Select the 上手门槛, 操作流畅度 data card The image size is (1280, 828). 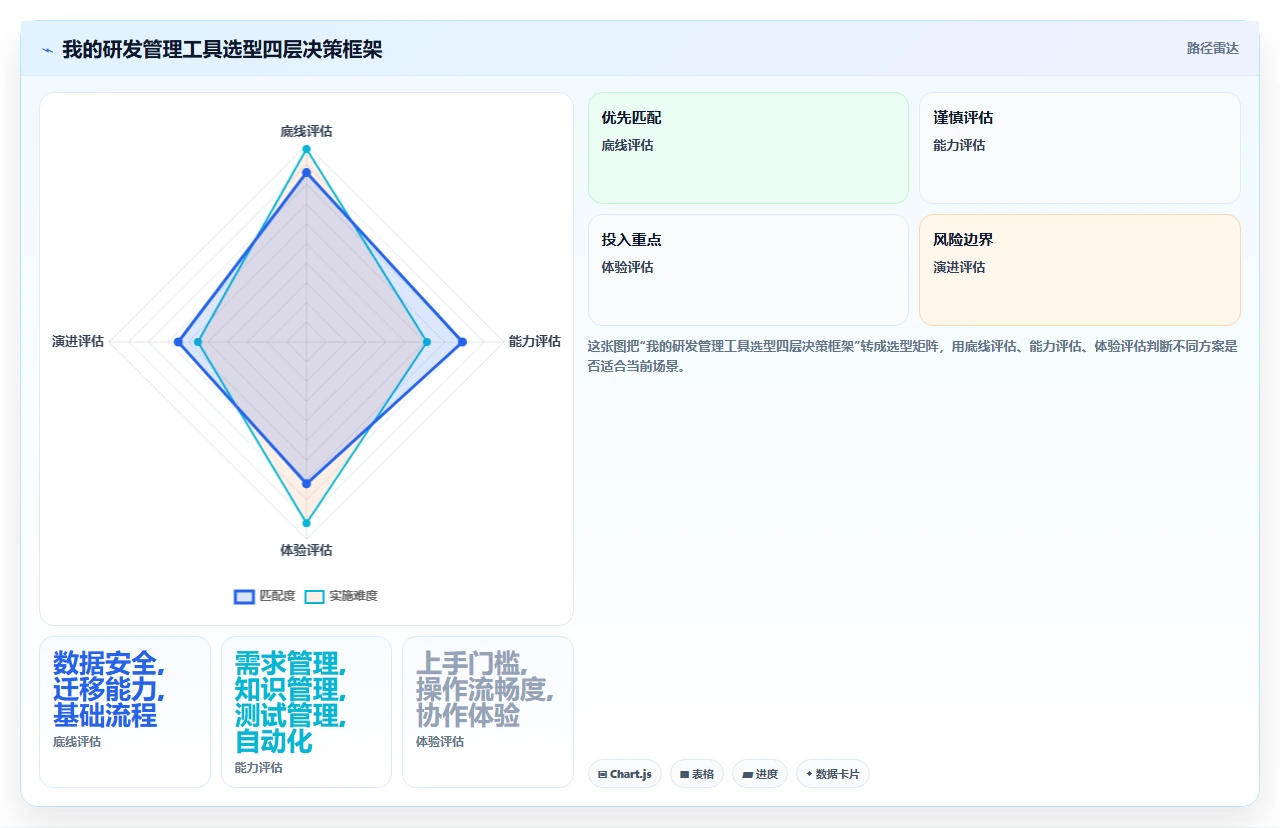tap(488, 712)
